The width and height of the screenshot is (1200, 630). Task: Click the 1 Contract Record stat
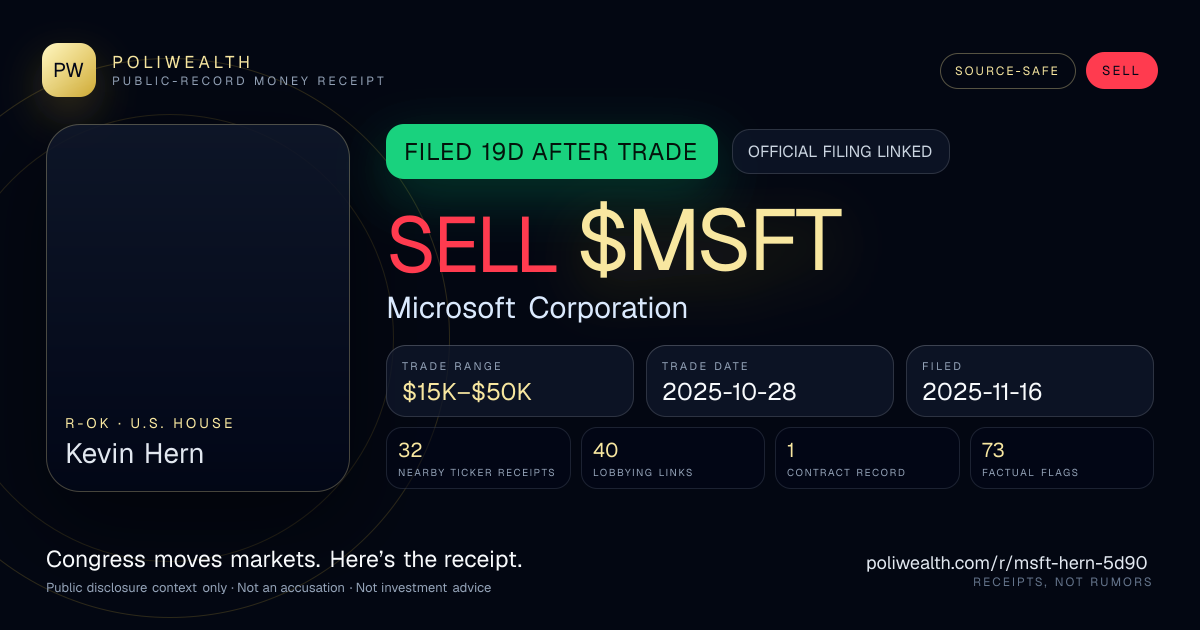(867, 458)
